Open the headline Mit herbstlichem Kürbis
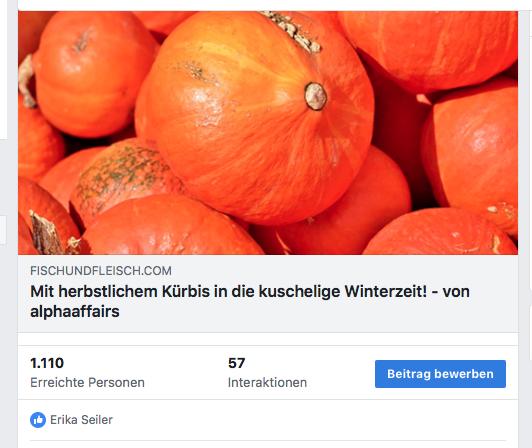The height and width of the screenshot is (448, 532). pos(250,301)
